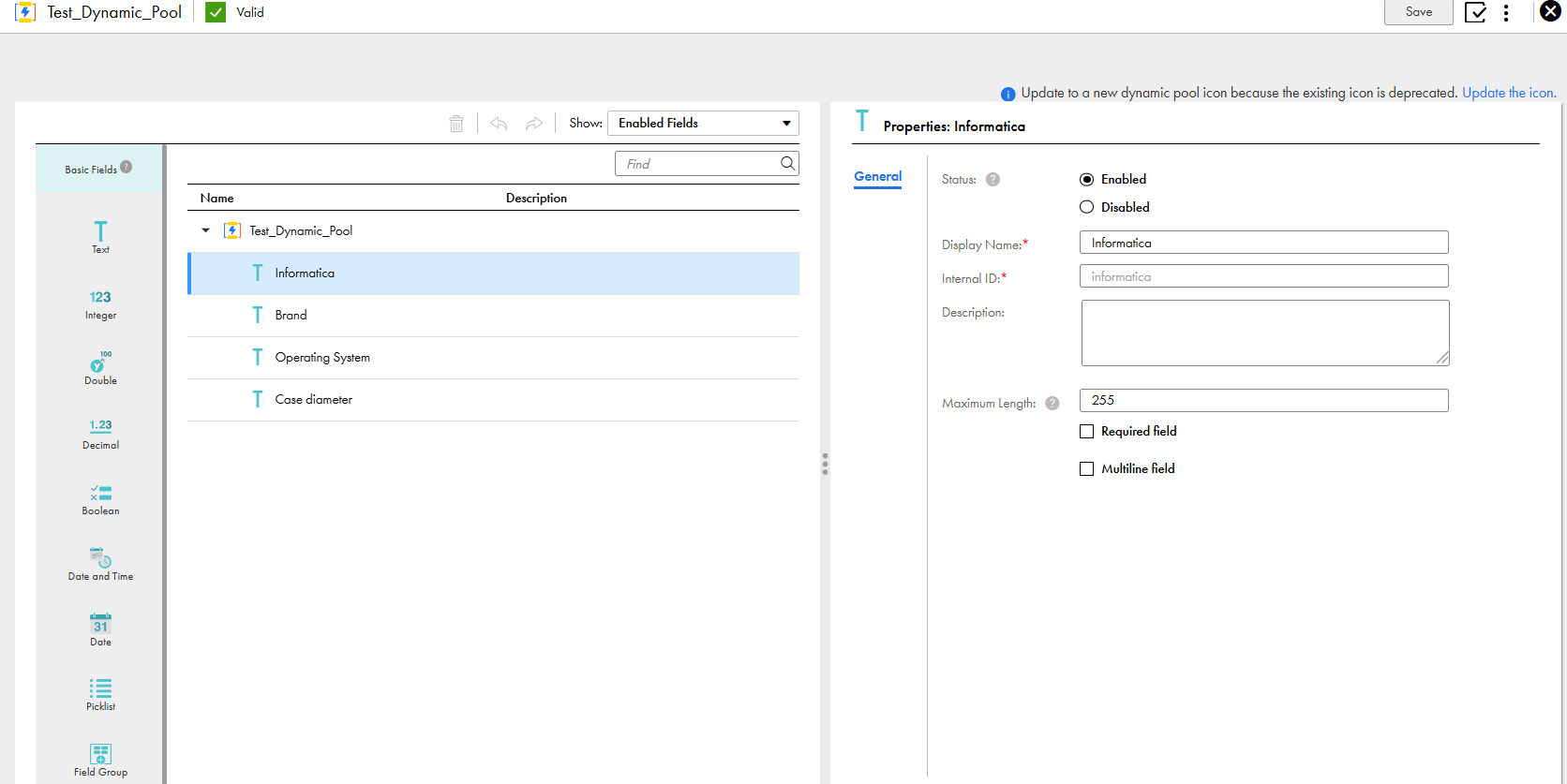Select the Brand field row
The image size is (1567, 784).
tap(494, 316)
